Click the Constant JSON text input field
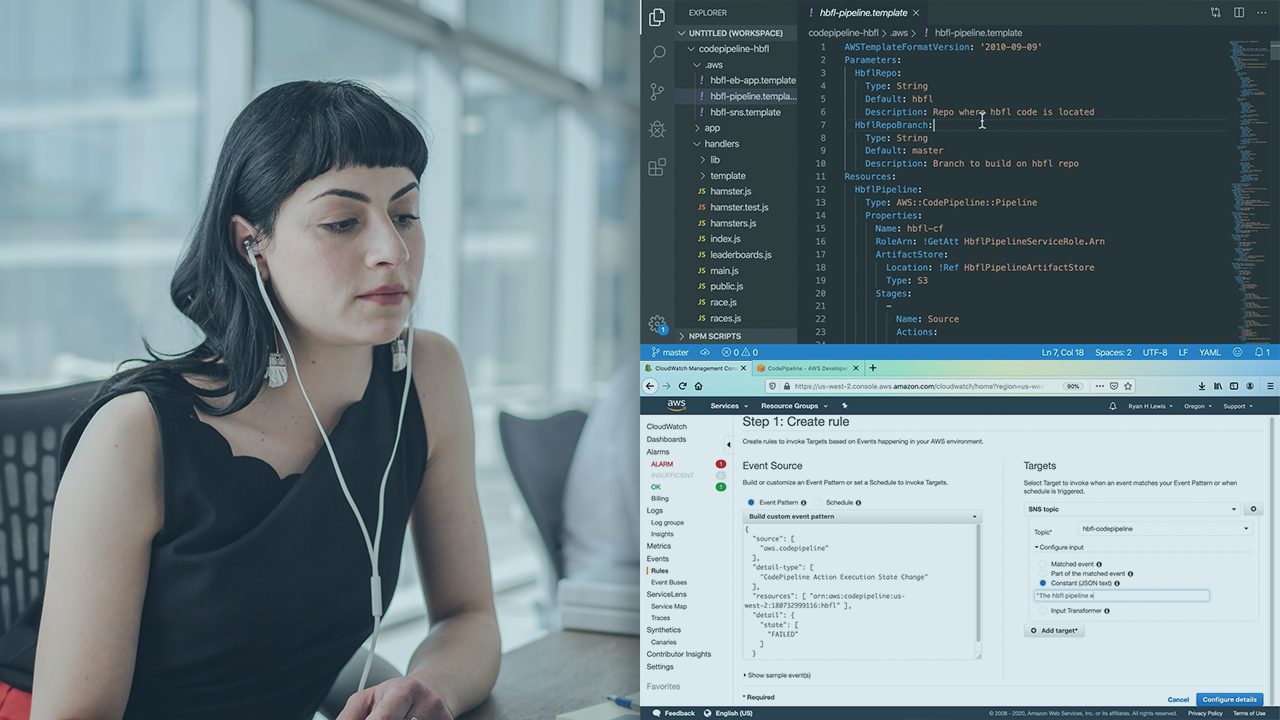1280x720 pixels. (1121, 595)
